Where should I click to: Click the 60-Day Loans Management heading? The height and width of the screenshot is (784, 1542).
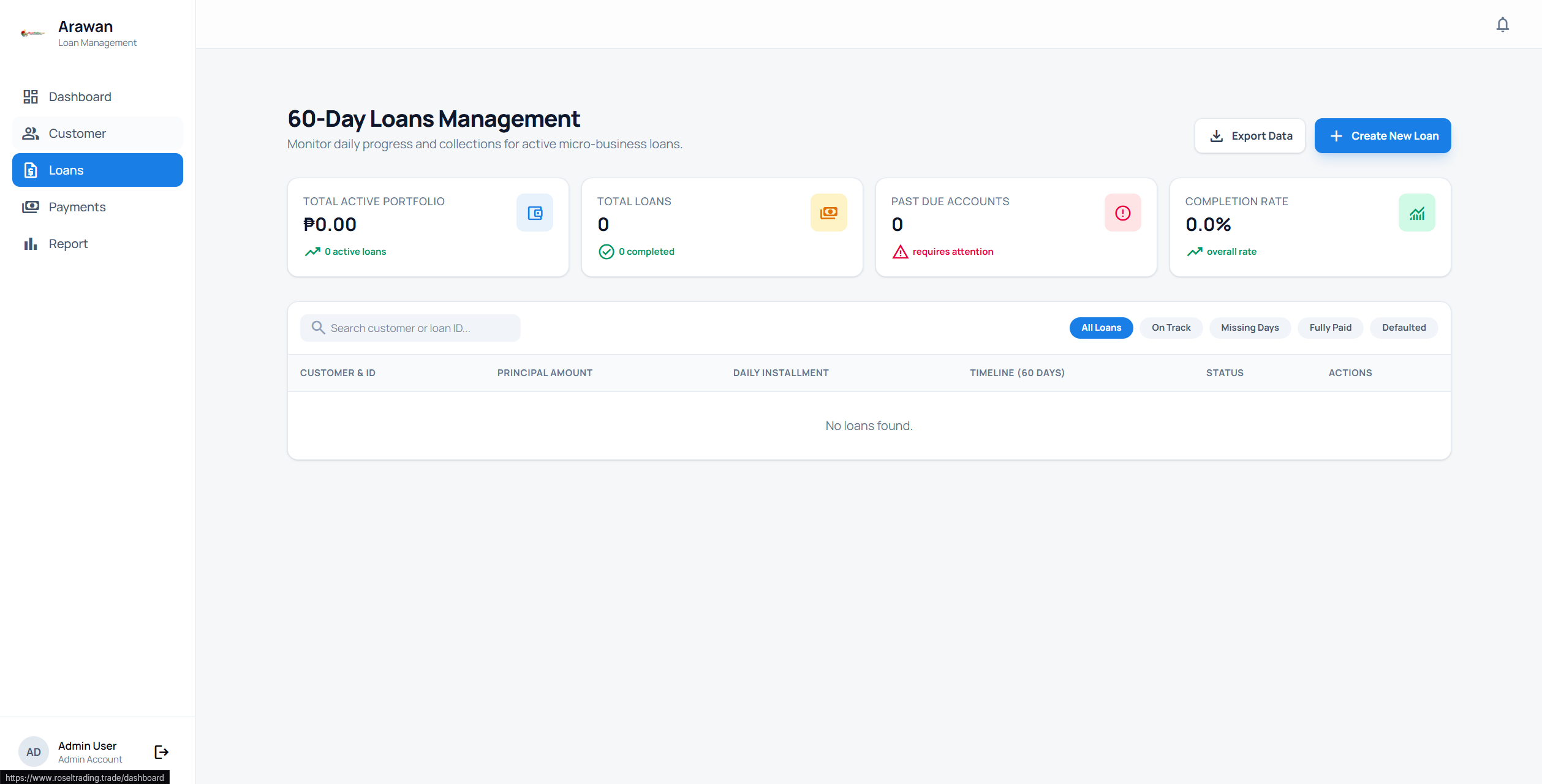pos(434,119)
